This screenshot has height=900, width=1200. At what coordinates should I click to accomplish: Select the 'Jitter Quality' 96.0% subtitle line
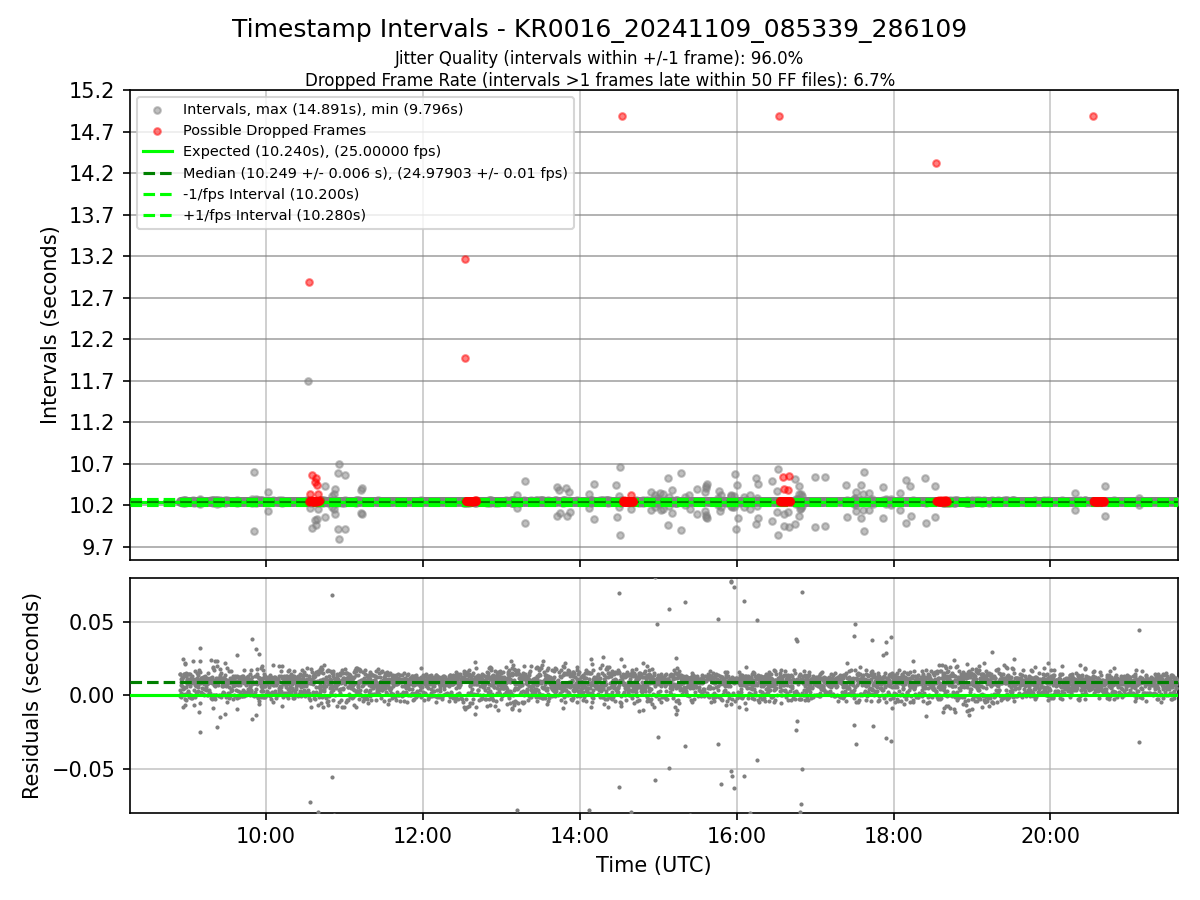tap(599, 58)
